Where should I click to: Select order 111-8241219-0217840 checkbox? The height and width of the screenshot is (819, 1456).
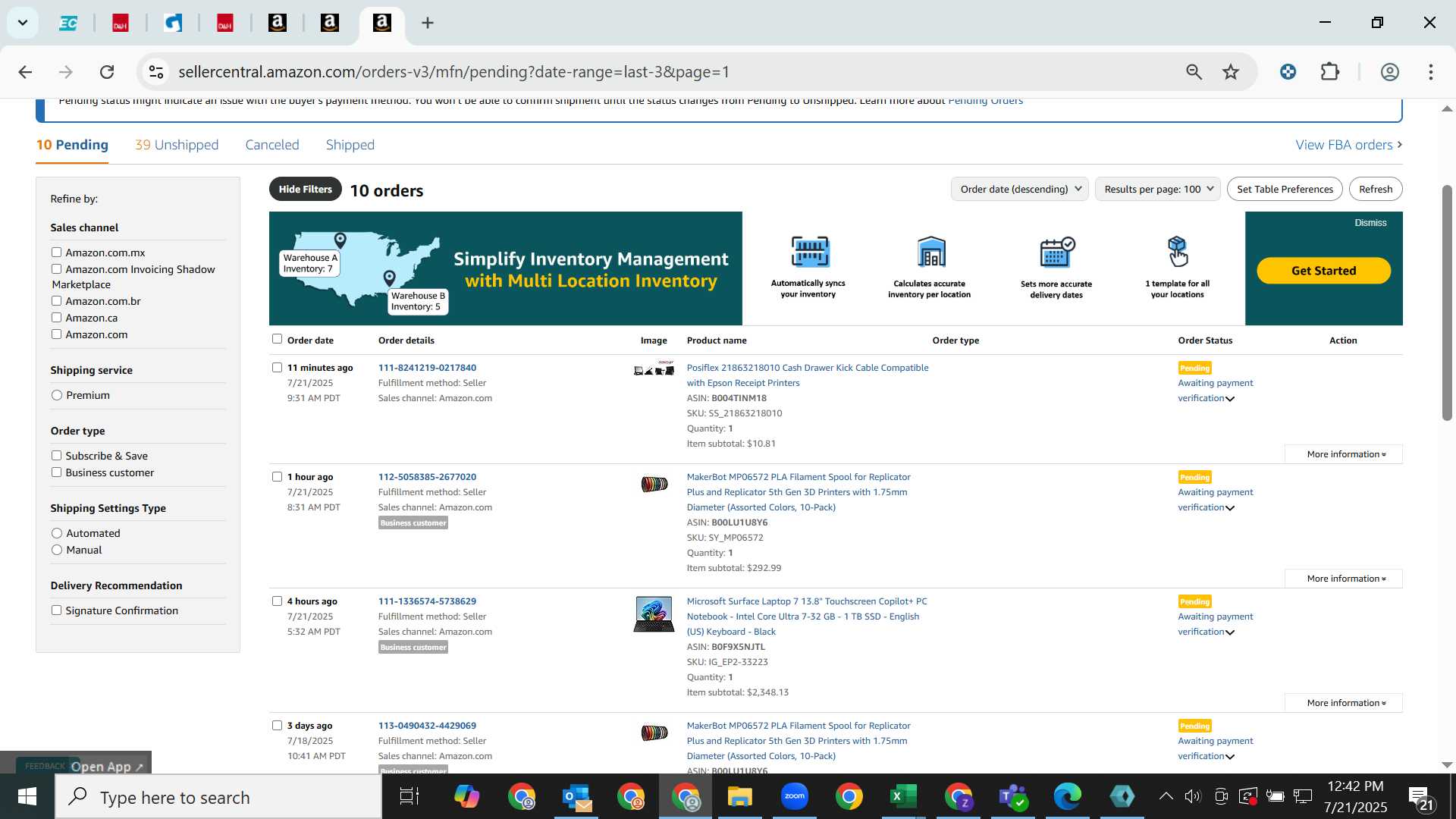point(277,368)
